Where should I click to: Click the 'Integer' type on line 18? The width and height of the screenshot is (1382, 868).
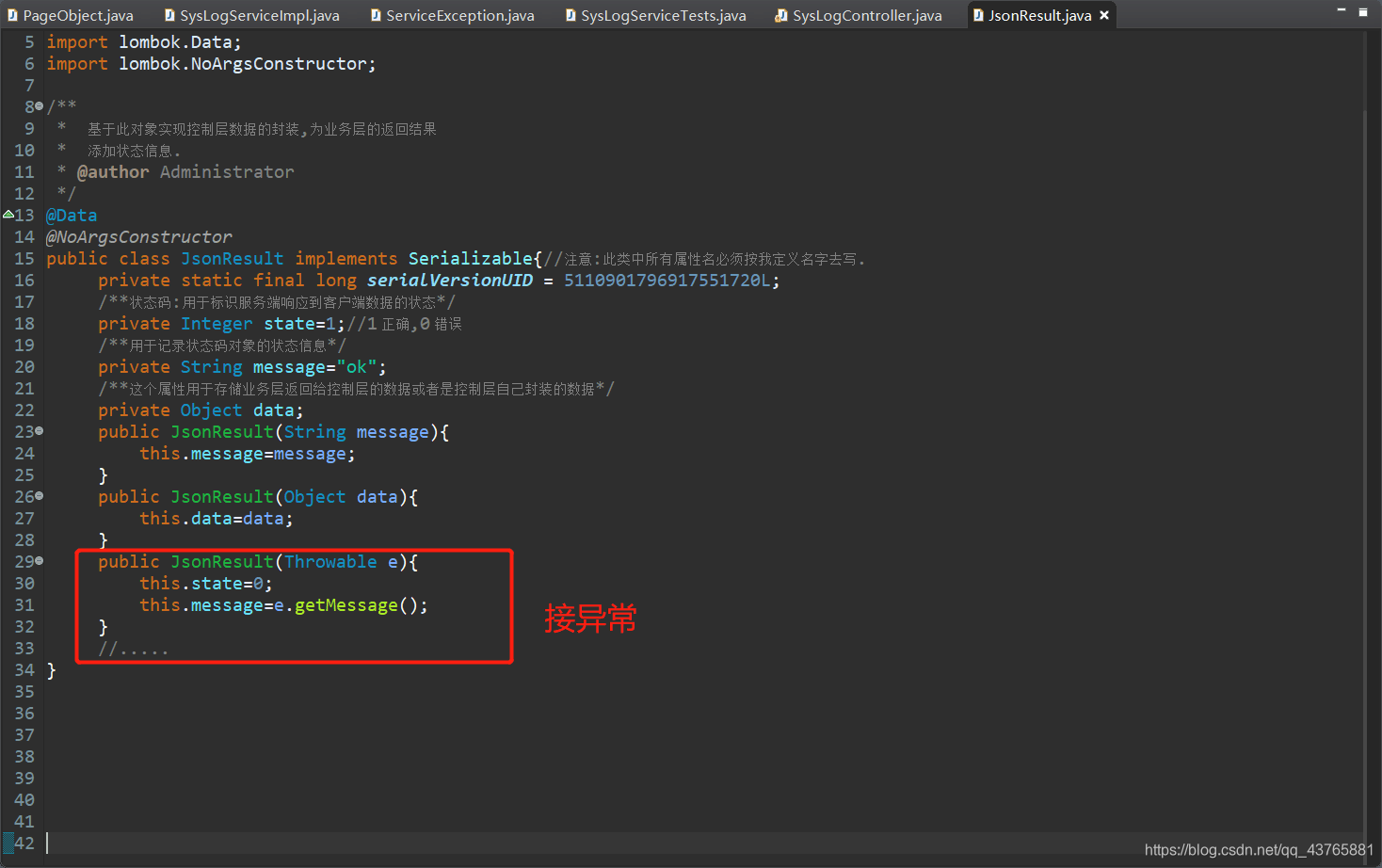click(217, 324)
